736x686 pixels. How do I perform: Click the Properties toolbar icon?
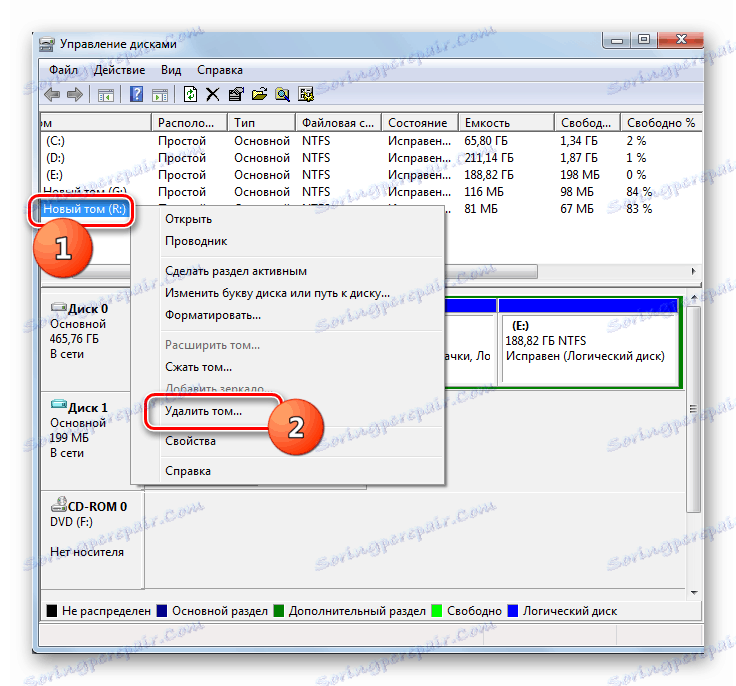coord(236,94)
